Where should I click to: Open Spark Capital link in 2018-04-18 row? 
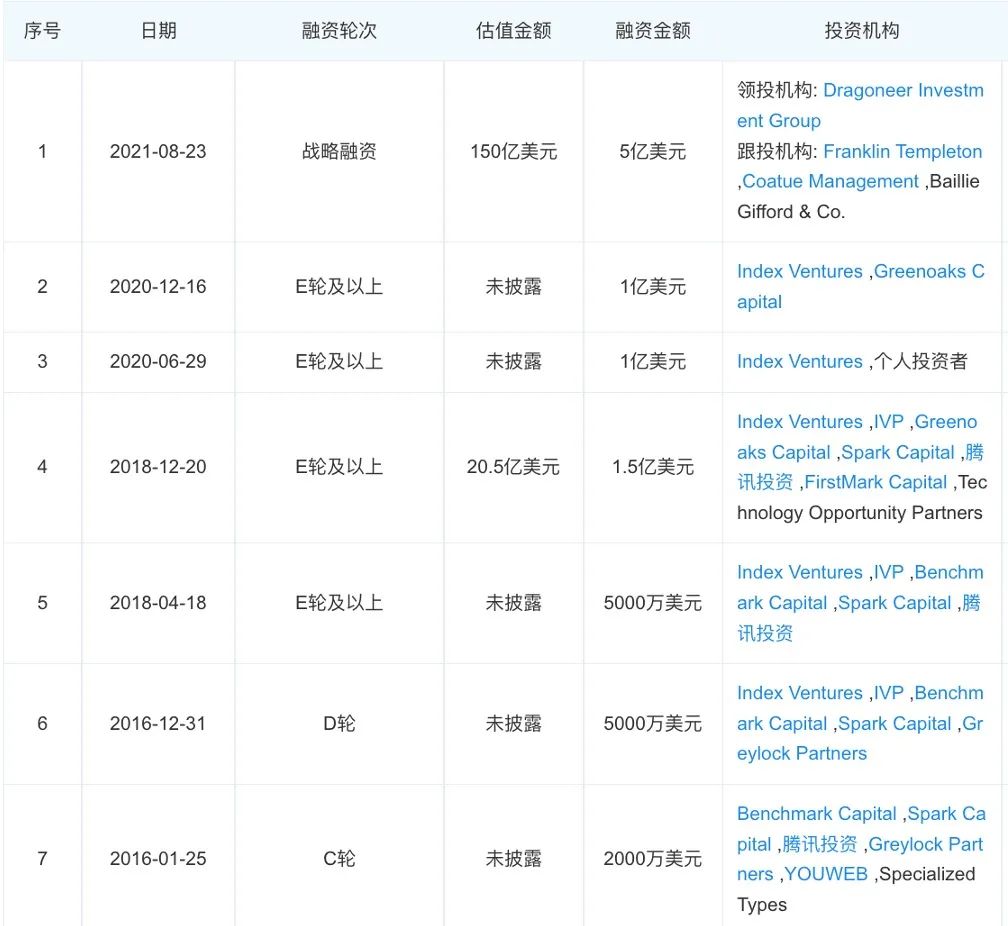point(894,603)
